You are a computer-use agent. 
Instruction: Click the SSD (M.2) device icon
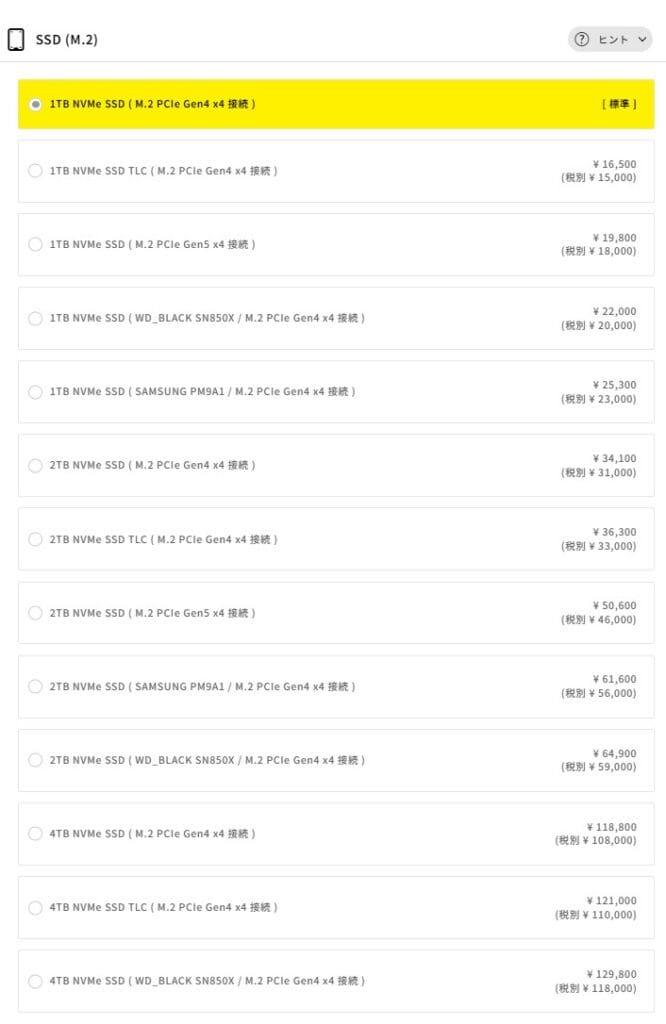(16, 40)
